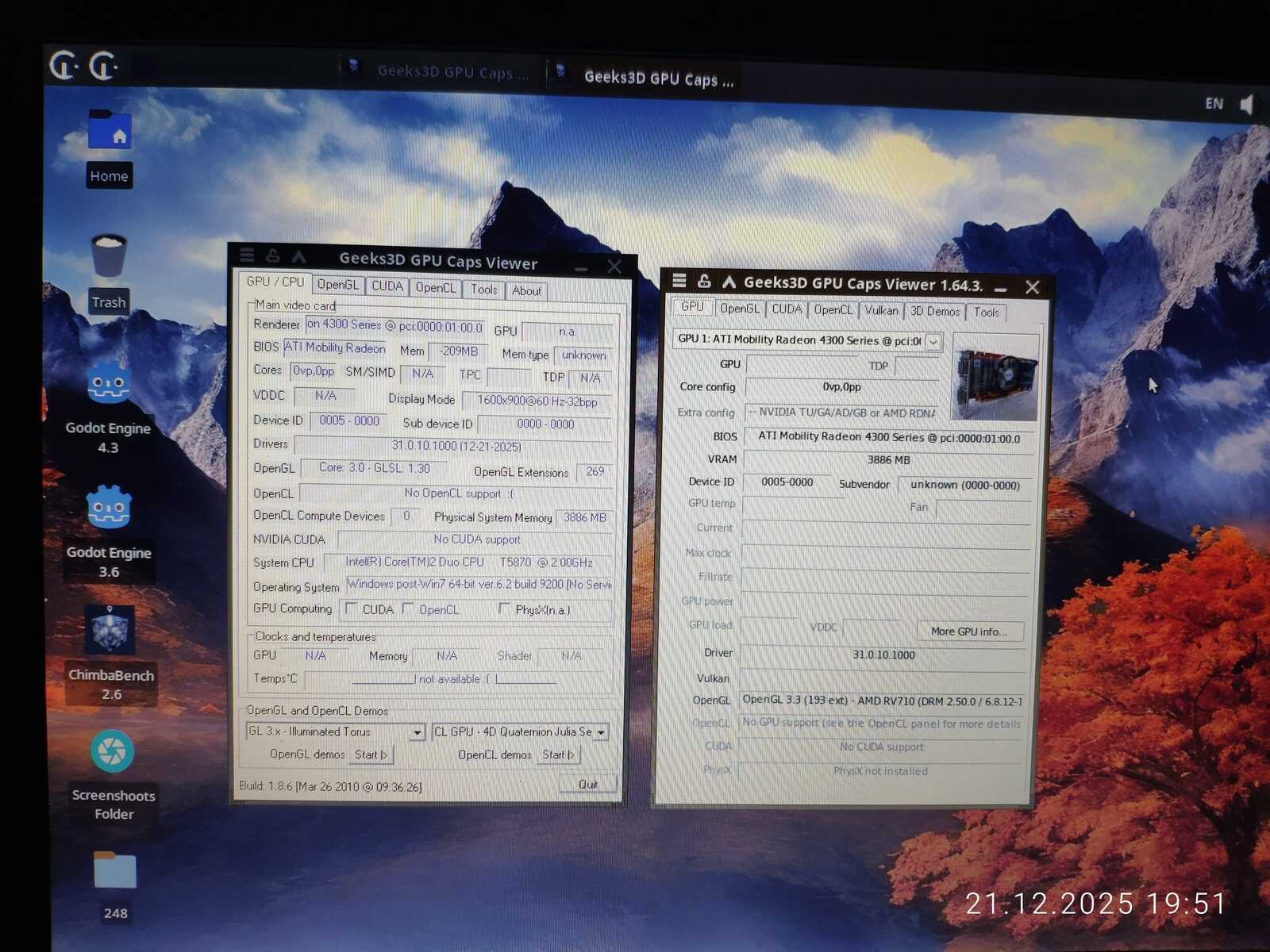
Task: Click the More GPU info... button
Action: (x=969, y=631)
